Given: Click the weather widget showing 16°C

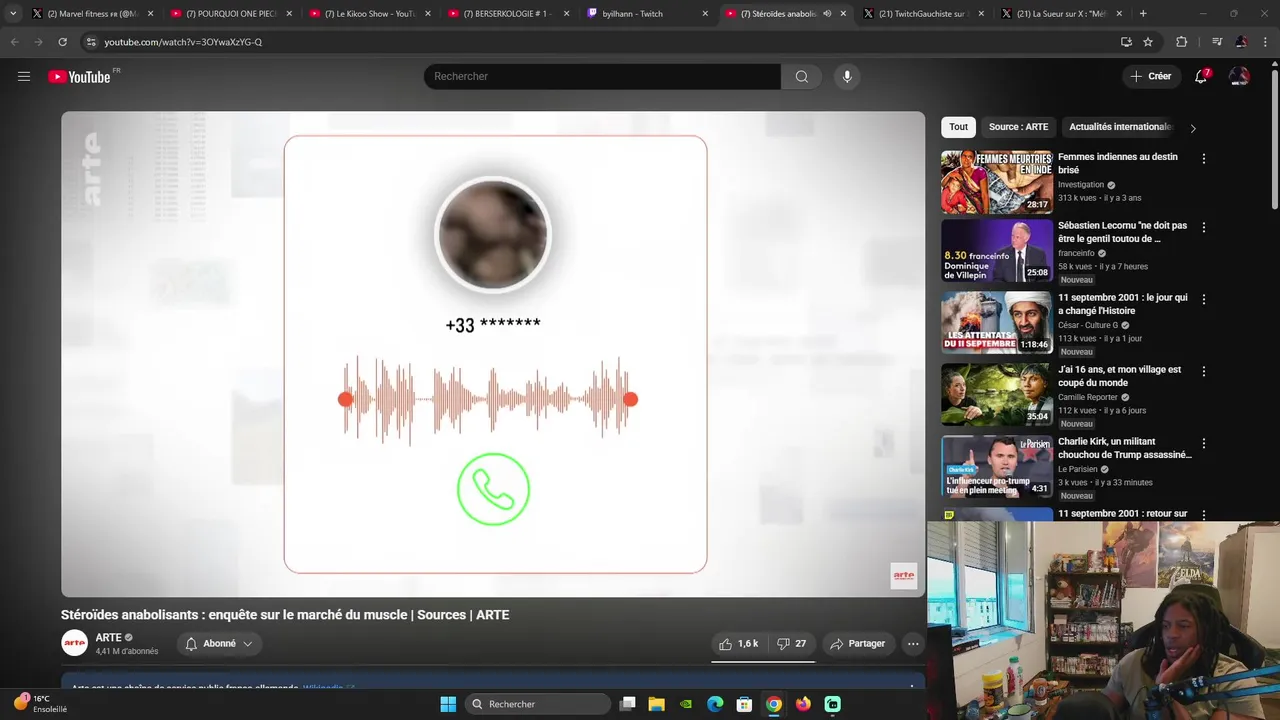Looking at the screenshot, I should point(40,704).
